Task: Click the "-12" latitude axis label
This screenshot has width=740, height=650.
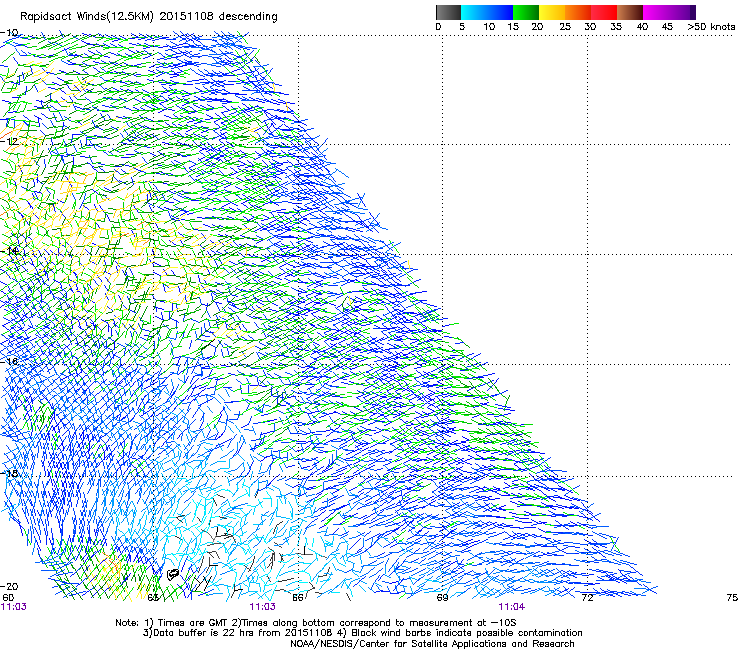Action: pos(9,142)
